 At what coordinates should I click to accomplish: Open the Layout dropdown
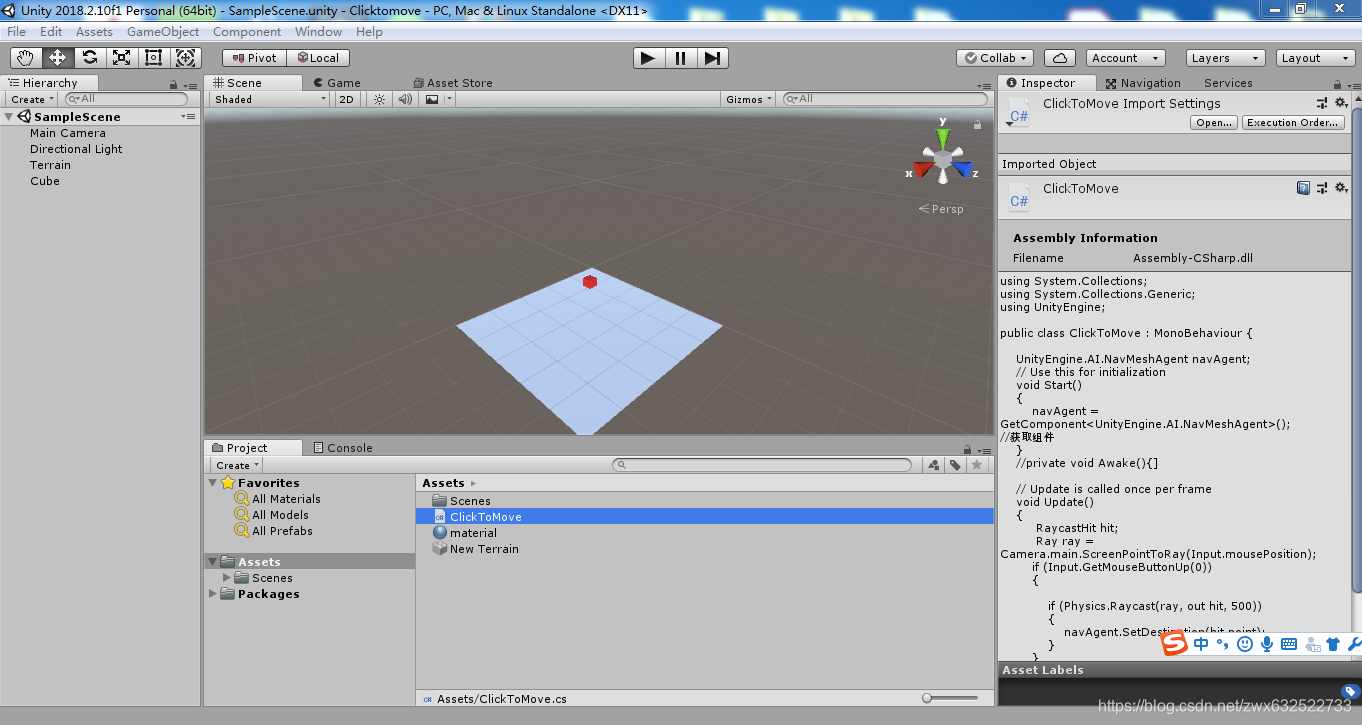(x=1315, y=58)
